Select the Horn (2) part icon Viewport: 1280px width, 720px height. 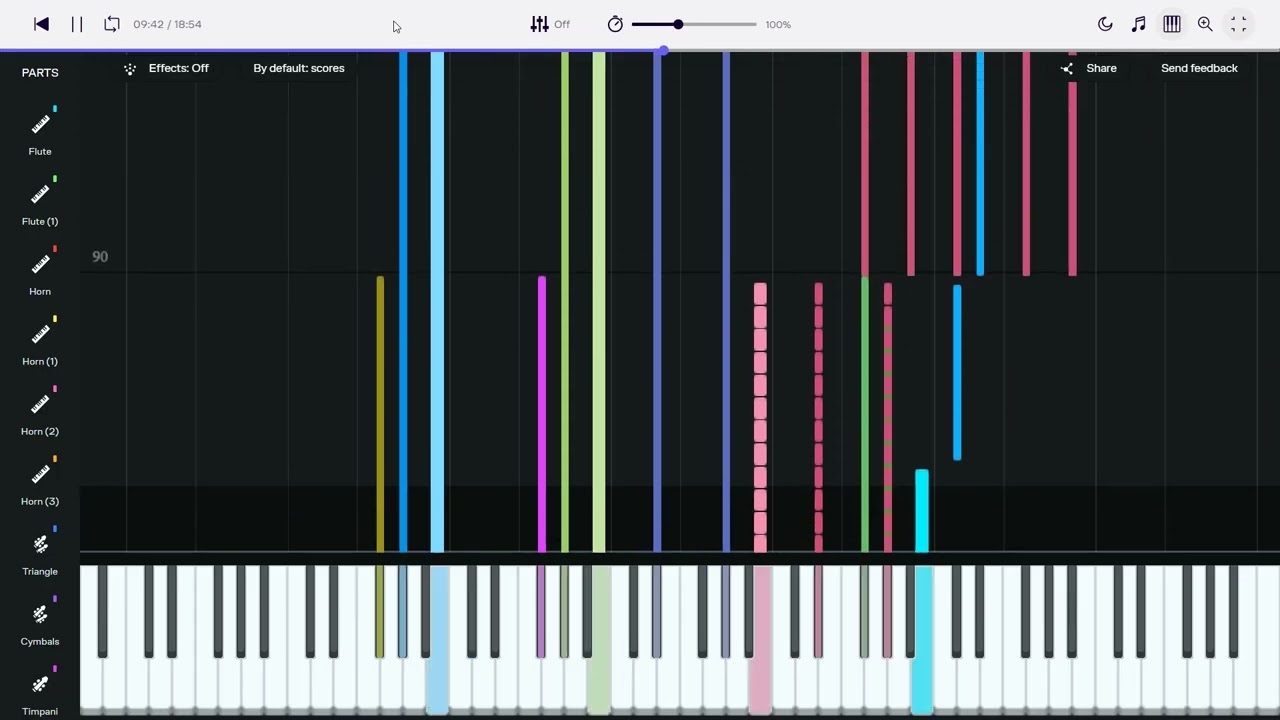point(40,404)
